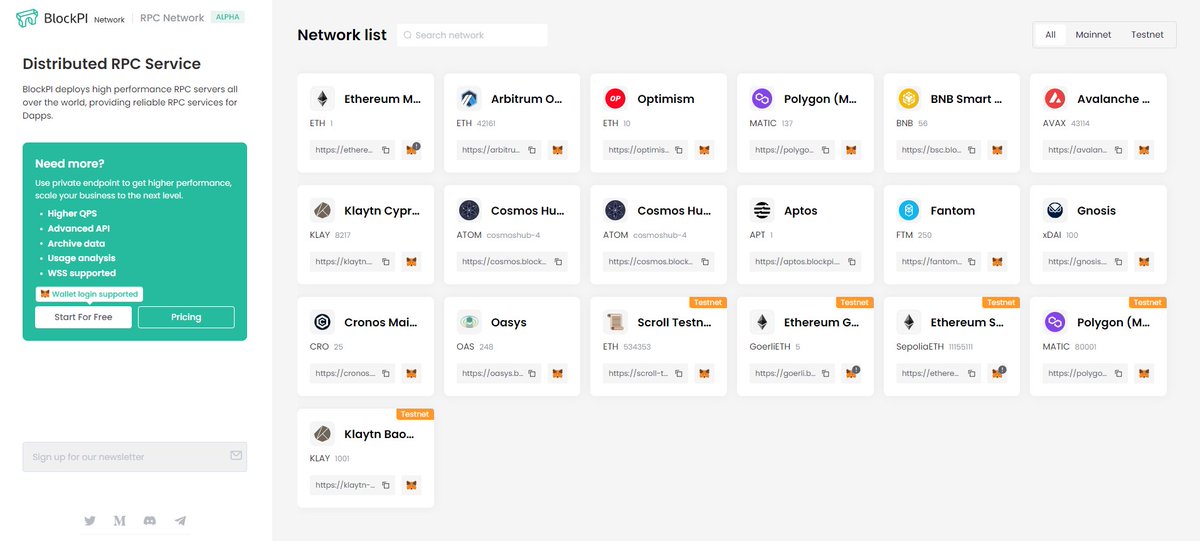Copy the Optimism RPC endpoint

click(x=678, y=150)
